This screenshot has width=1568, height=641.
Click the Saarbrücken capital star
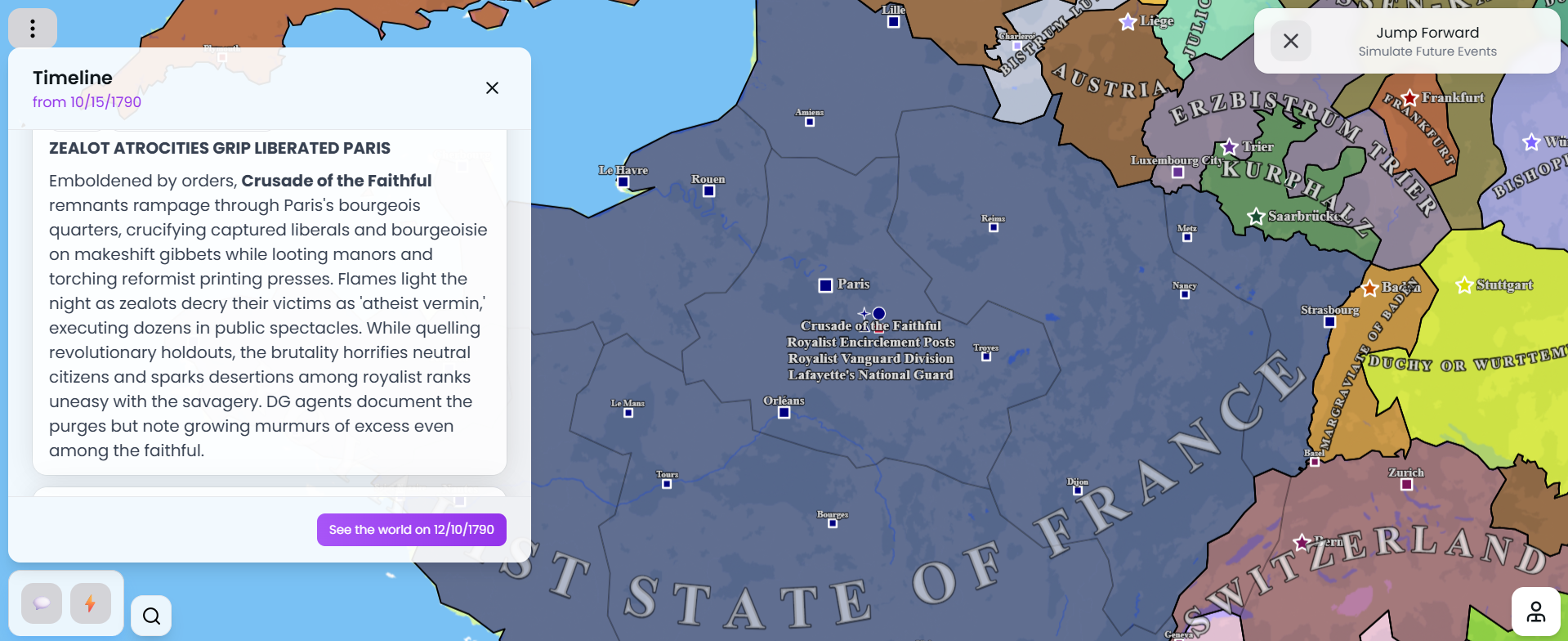point(1256,217)
